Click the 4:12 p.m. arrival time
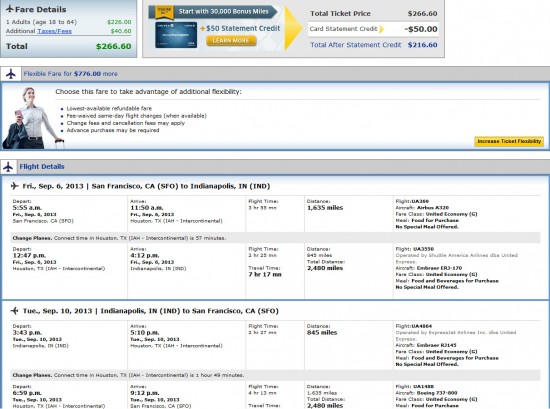 [x=145, y=255]
